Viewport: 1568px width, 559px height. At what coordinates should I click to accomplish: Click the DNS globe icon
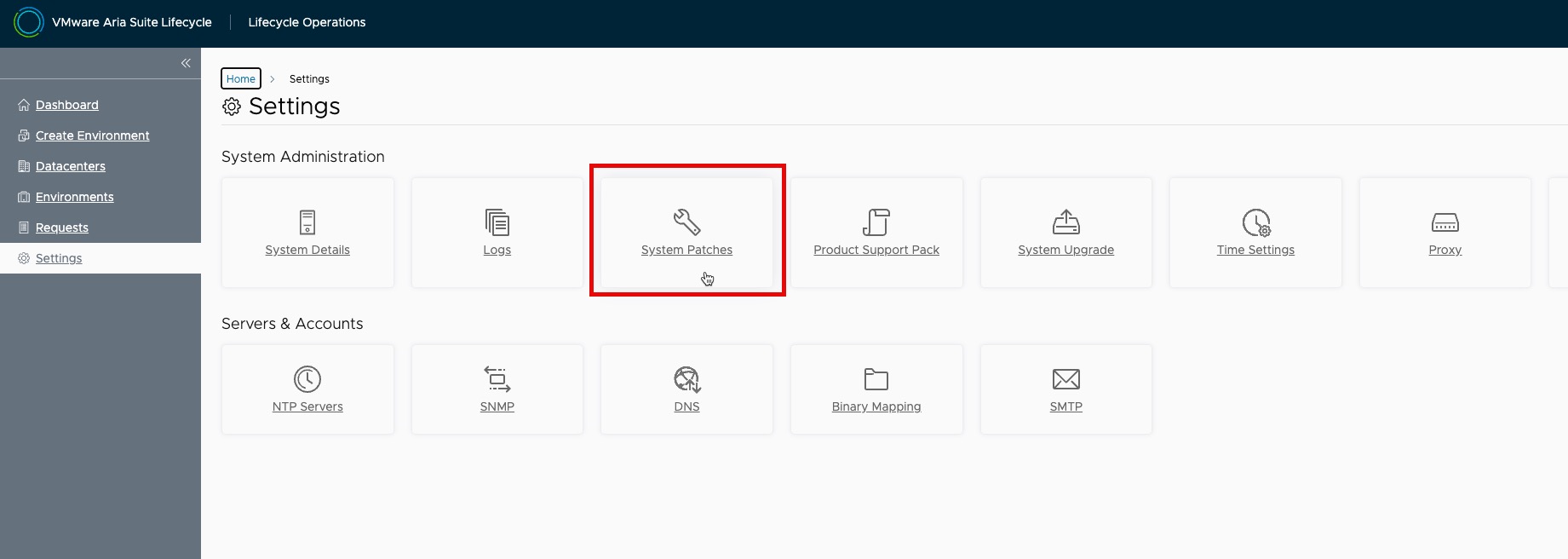686,379
